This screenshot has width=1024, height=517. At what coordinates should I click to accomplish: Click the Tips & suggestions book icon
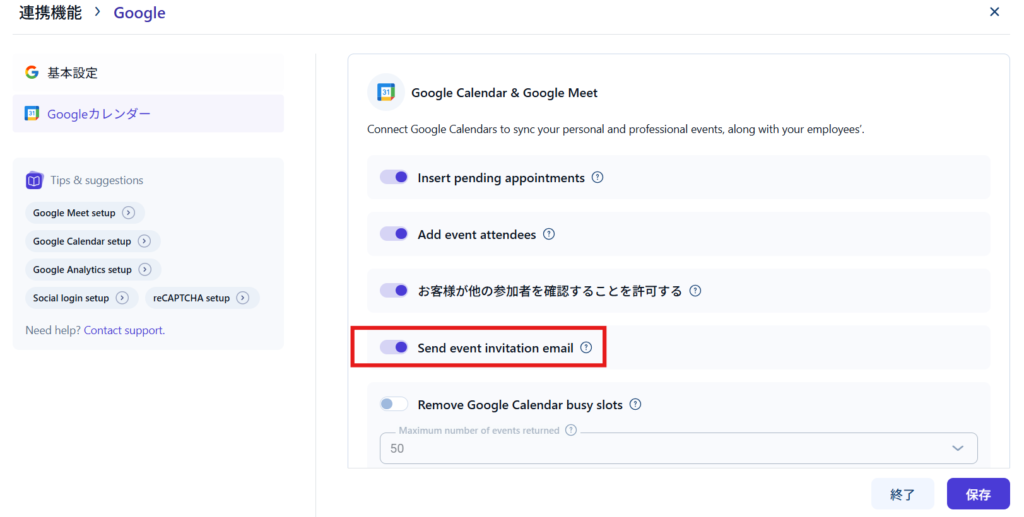(x=34, y=181)
